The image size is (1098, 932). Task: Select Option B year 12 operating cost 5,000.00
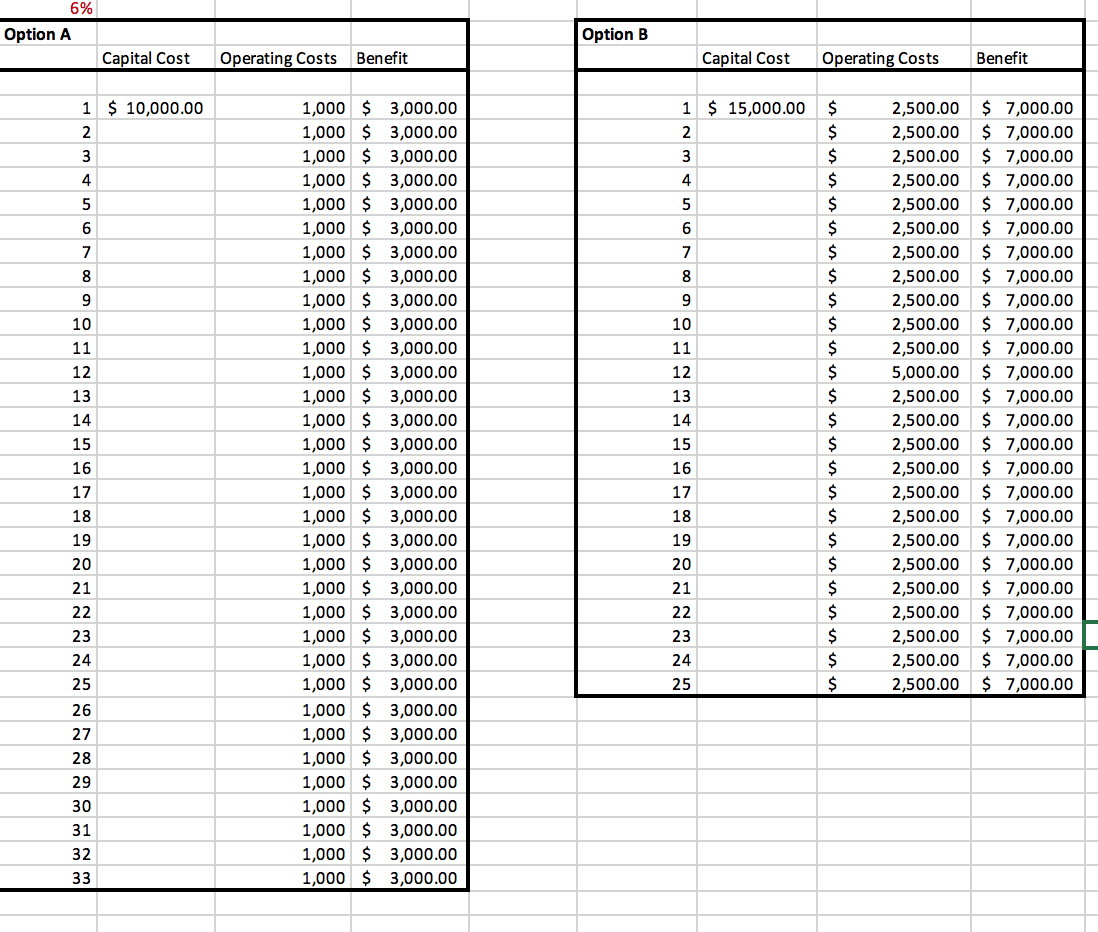894,372
